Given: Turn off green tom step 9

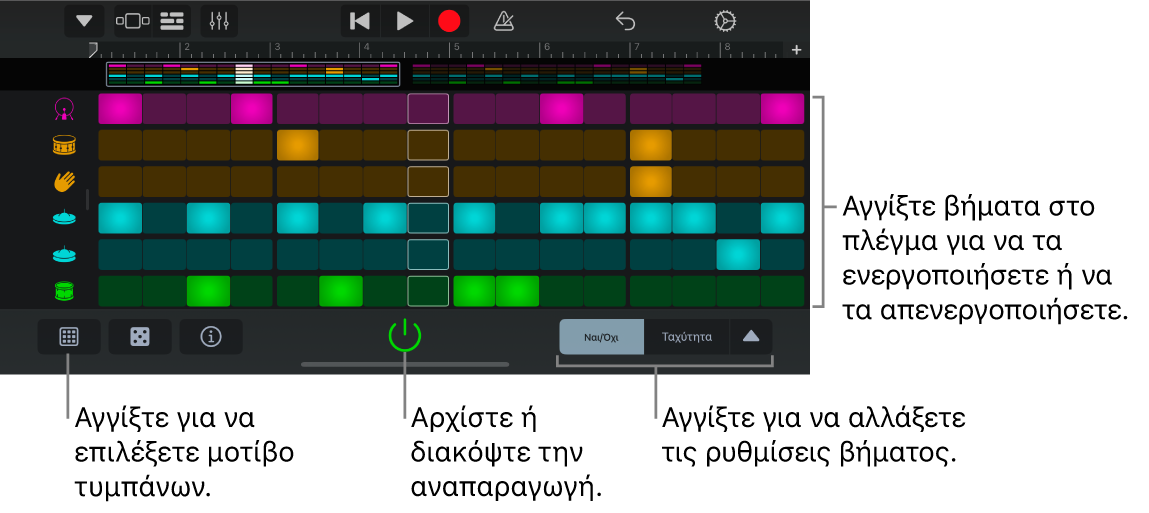Looking at the screenshot, I should [x=475, y=291].
